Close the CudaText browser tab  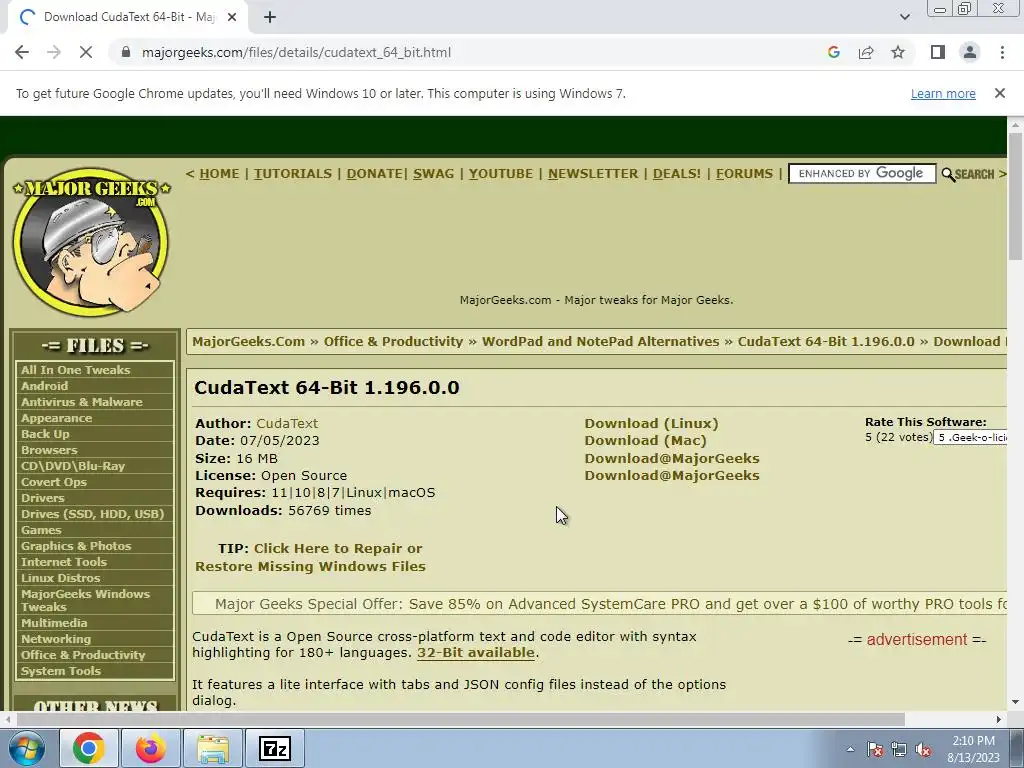(232, 18)
